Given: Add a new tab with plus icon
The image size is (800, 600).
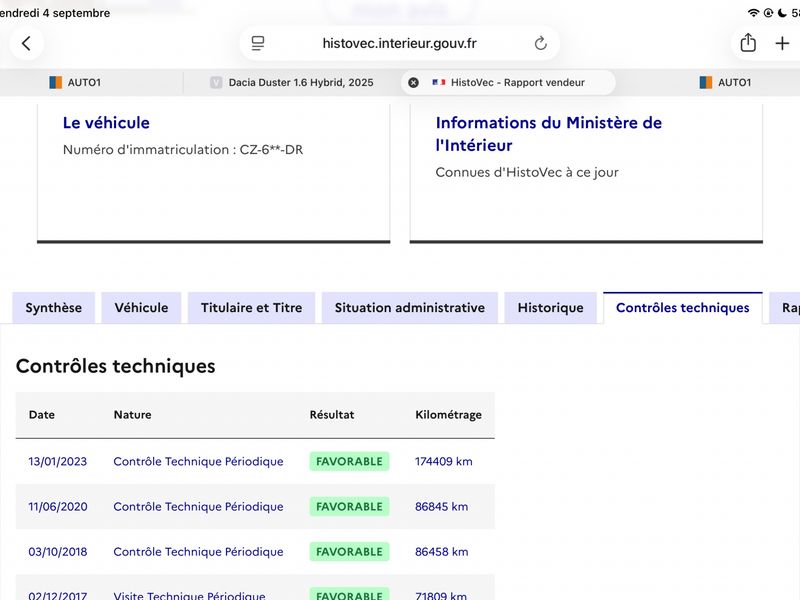Looking at the screenshot, I should coord(782,43).
